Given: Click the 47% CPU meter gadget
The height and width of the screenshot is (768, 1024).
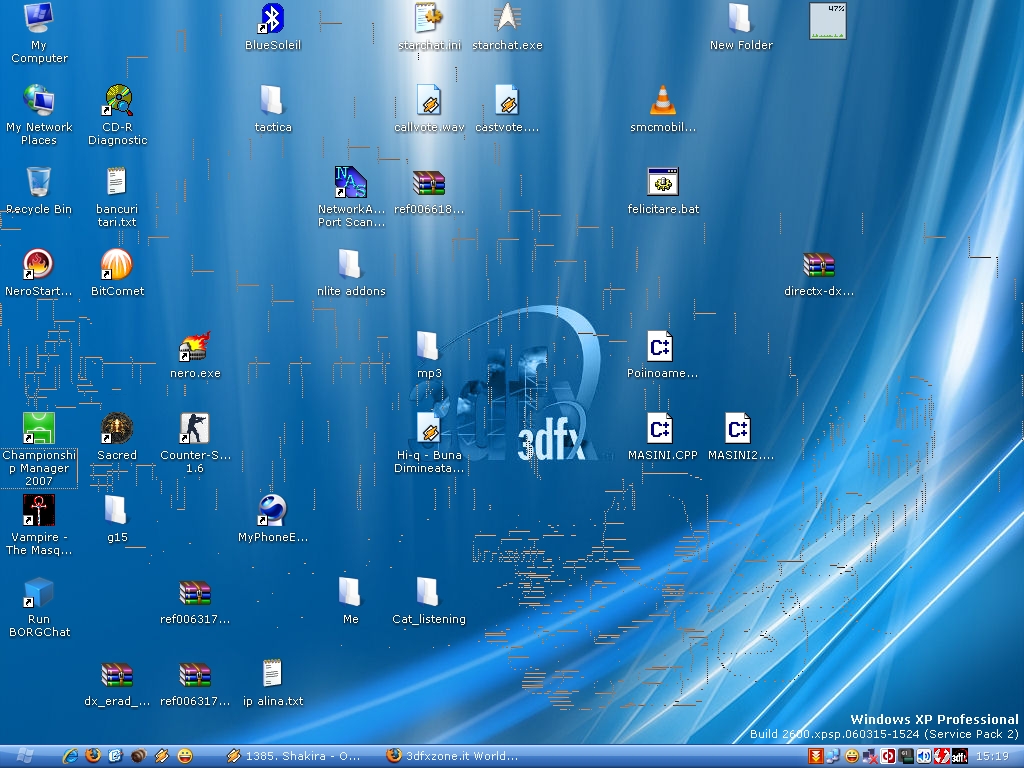Looking at the screenshot, I should (827, 21).
